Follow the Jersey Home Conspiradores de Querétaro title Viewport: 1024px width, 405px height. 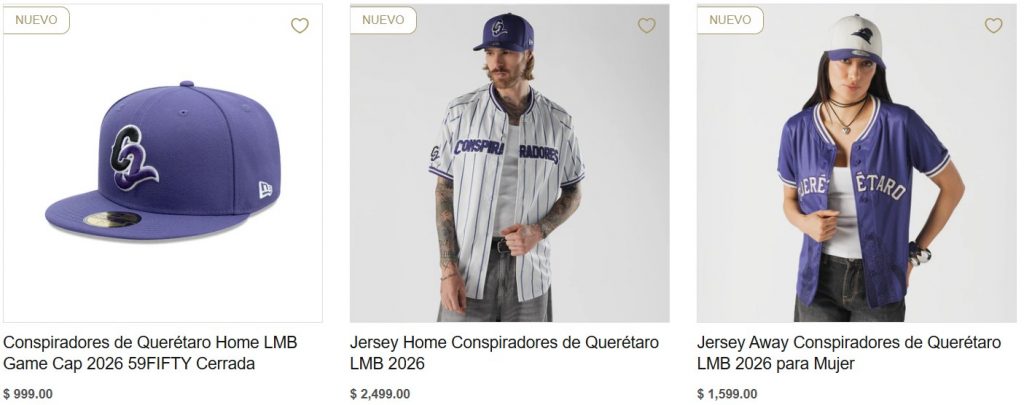[x=504, y=353]
